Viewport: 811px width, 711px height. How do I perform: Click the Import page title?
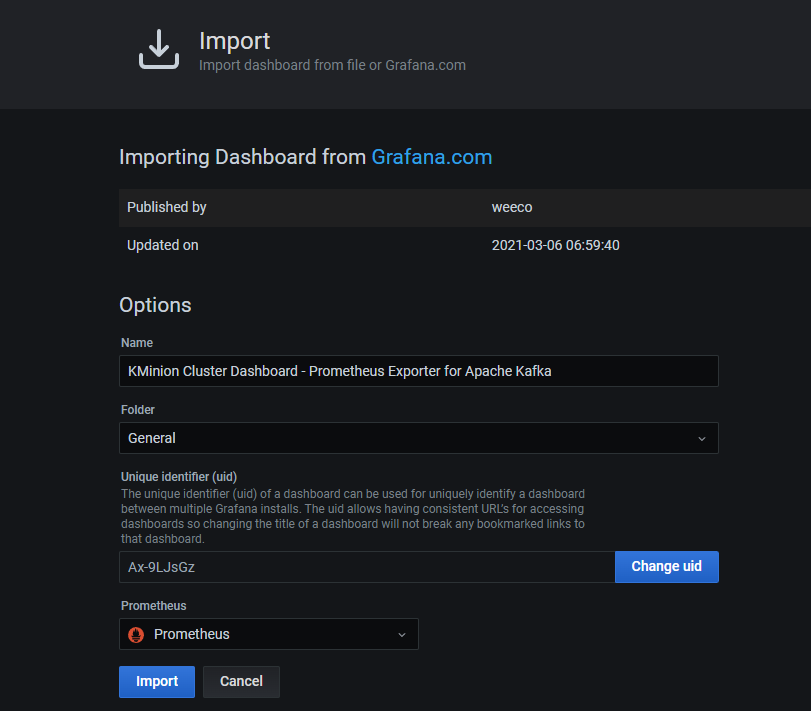coord(234,41)
